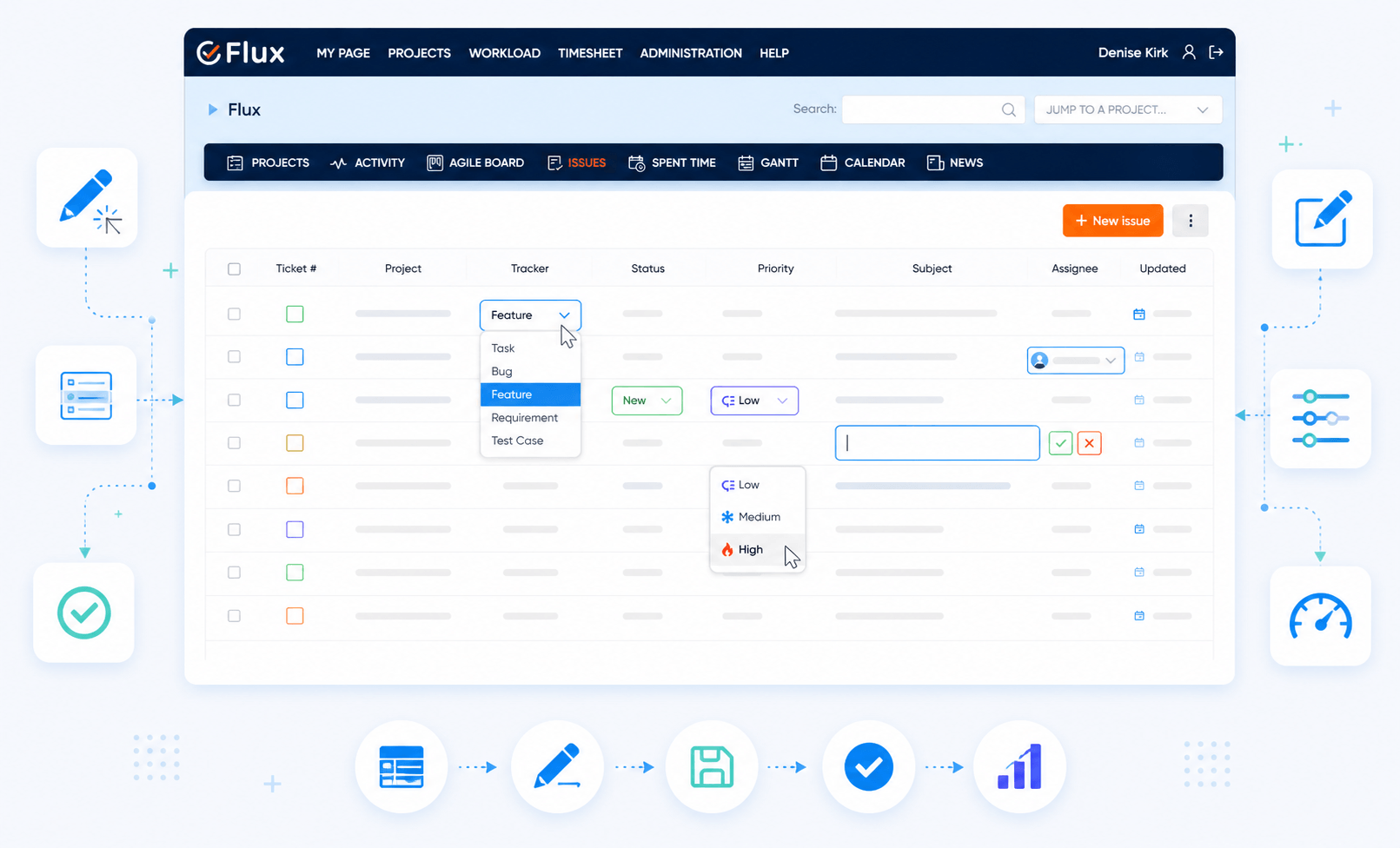1400x848 pixels.
Task: Click the expand triangle beside Flux title
Action: (212, 109)
